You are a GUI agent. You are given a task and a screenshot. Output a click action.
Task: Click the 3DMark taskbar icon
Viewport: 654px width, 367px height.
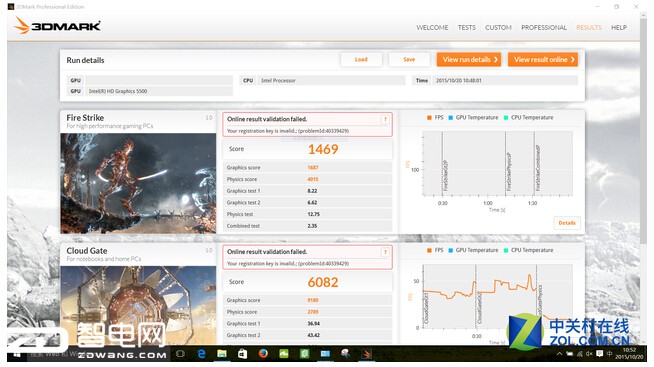click(366, 354)
